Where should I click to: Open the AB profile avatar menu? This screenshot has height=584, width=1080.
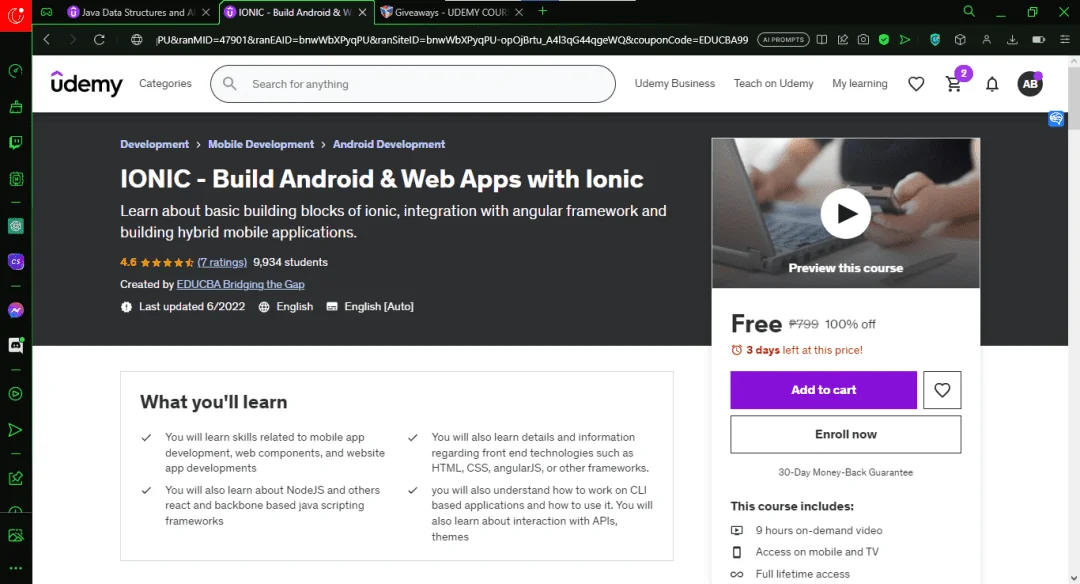(x=1030, y=84)
